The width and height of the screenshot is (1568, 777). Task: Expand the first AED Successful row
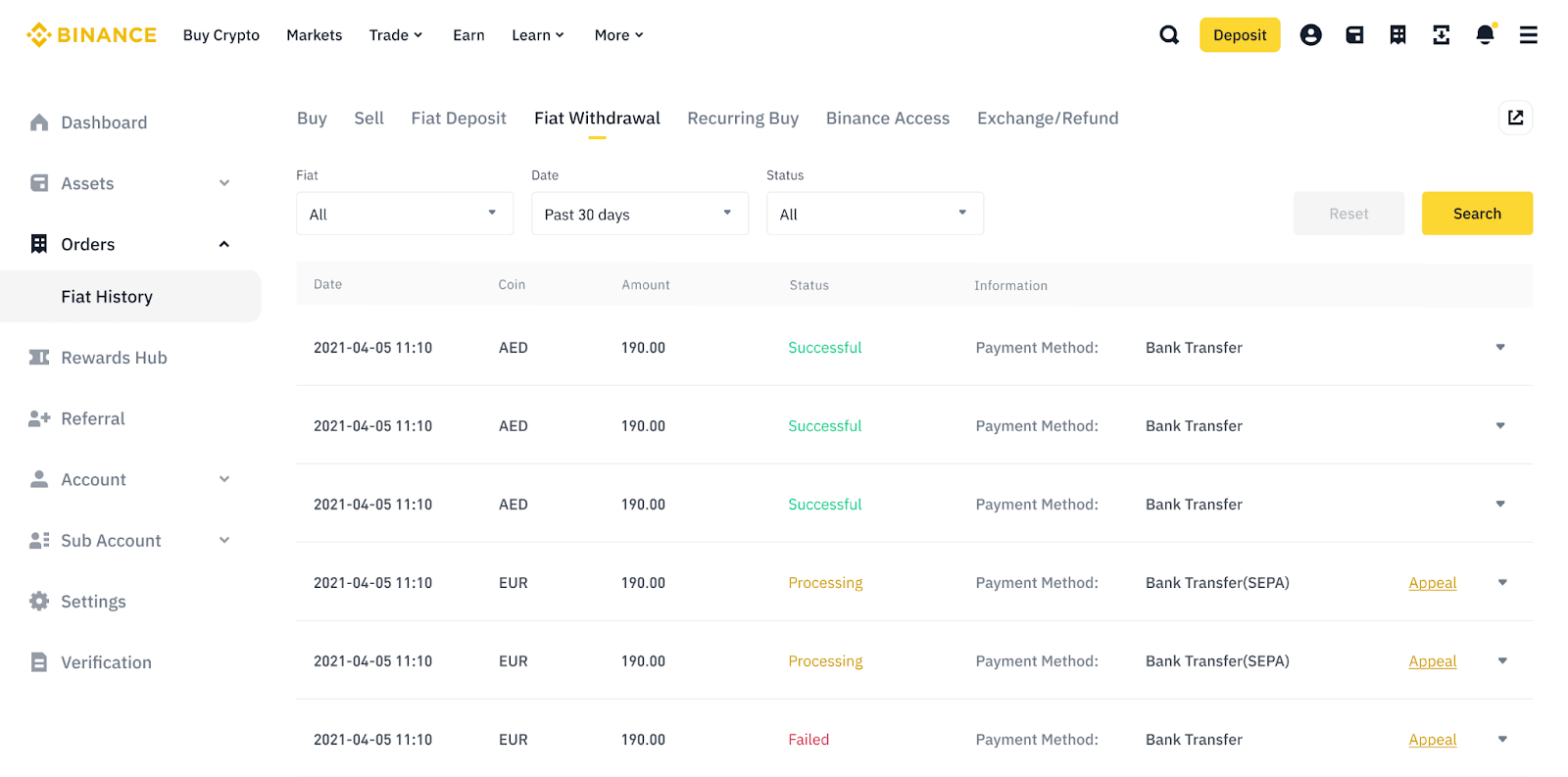pos(1500,348)
